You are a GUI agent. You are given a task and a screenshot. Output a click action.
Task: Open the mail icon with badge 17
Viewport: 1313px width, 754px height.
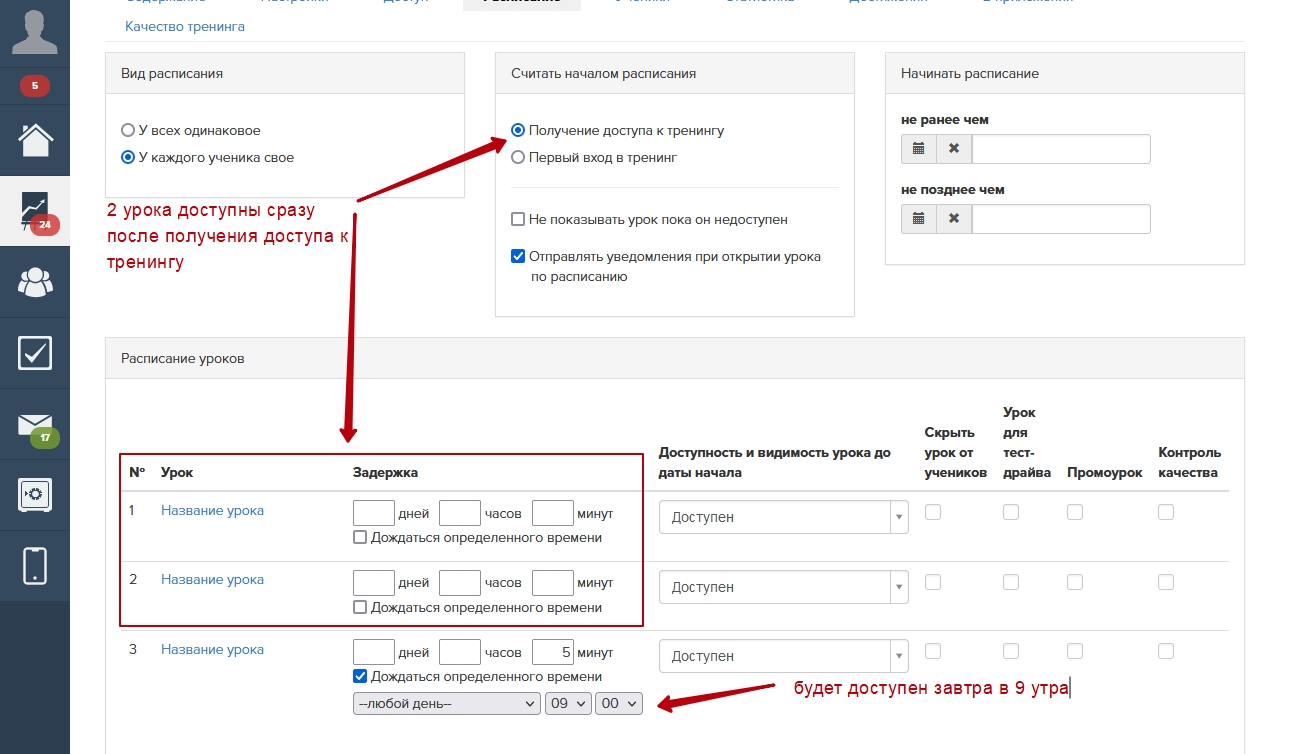coord(35,425)
